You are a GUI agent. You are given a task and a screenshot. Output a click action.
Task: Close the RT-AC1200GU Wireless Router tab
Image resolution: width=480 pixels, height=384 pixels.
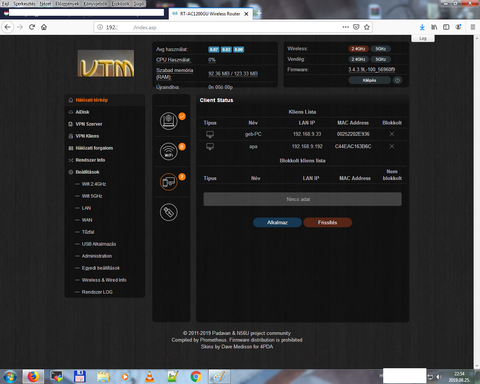pyautogui.click(x=246, y=14)
